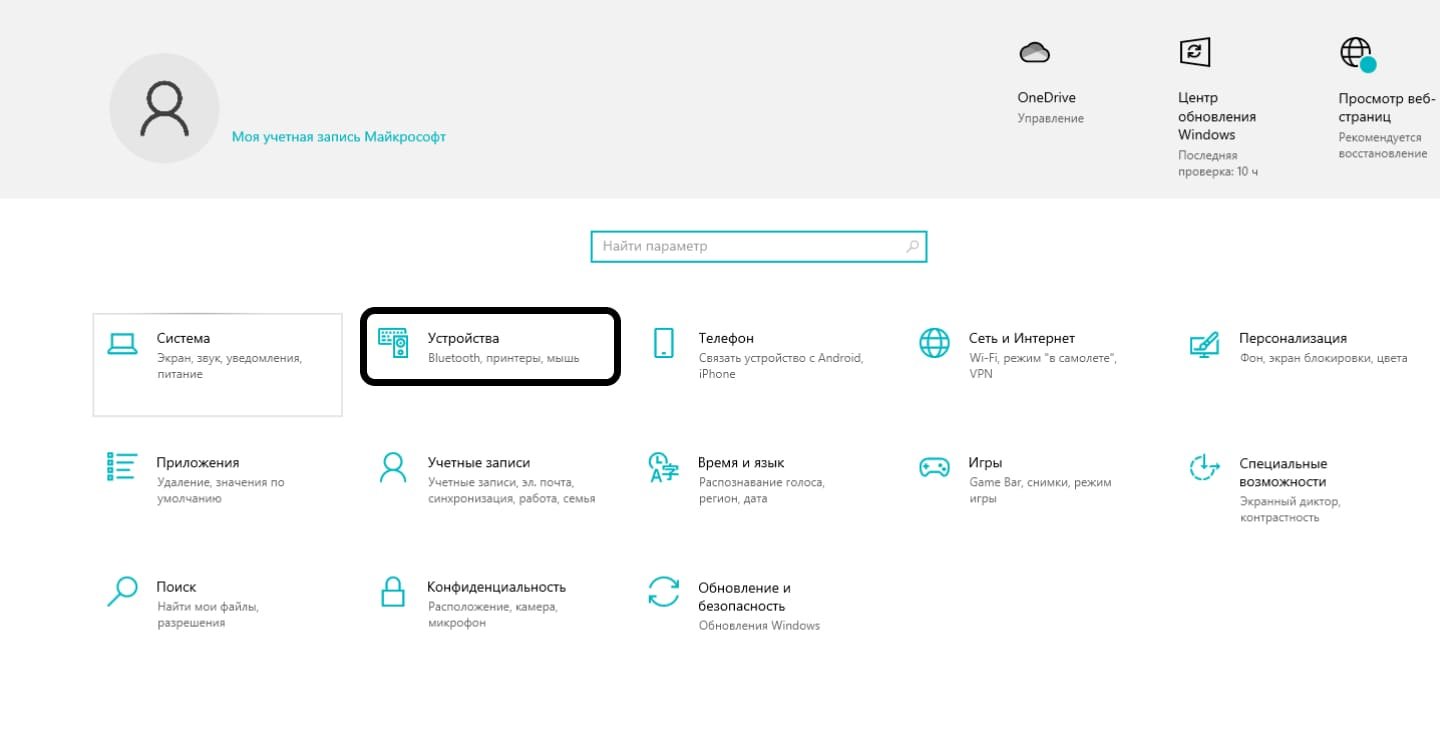This screenshot has height=750, width=1440.
Task: Click text Обновления Windows
Action: 759,626
